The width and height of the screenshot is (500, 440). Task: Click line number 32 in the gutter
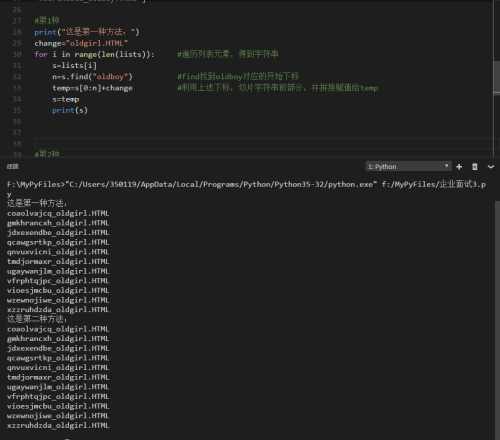click(17, 77)
